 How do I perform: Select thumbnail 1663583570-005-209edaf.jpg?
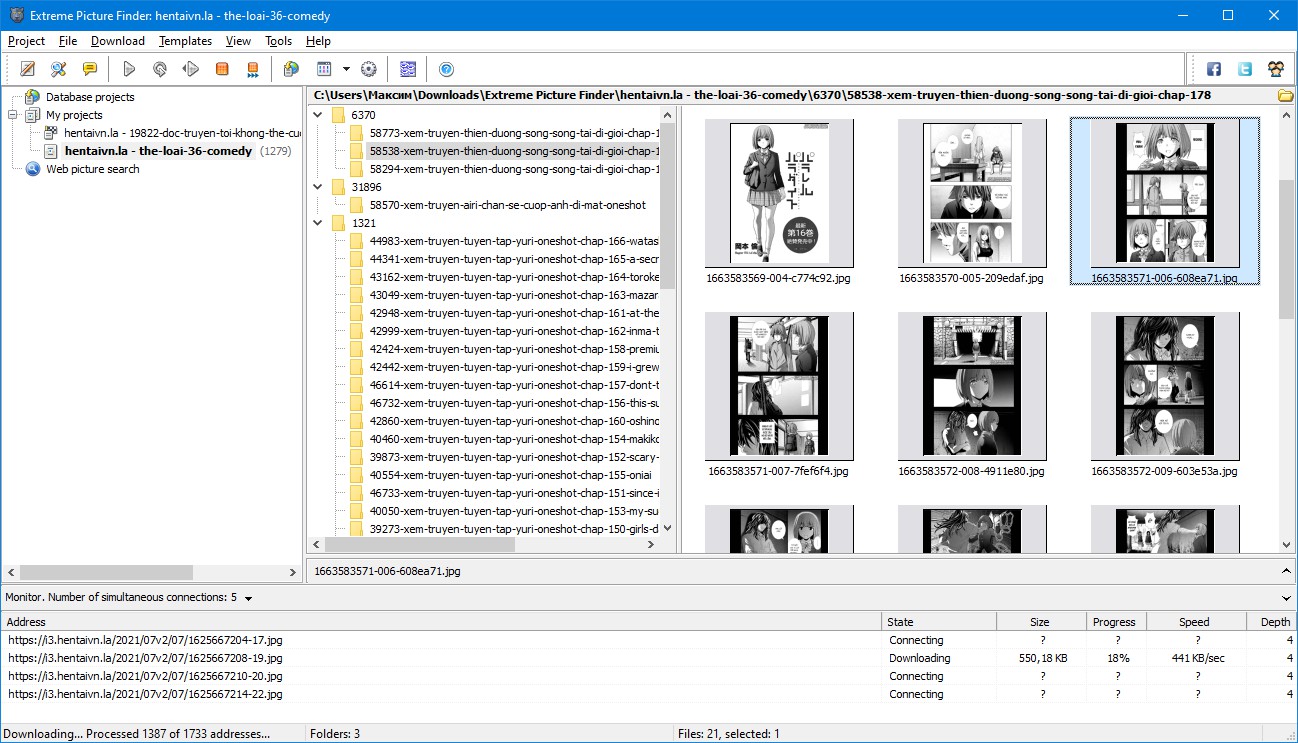click(x=971, y=203)
